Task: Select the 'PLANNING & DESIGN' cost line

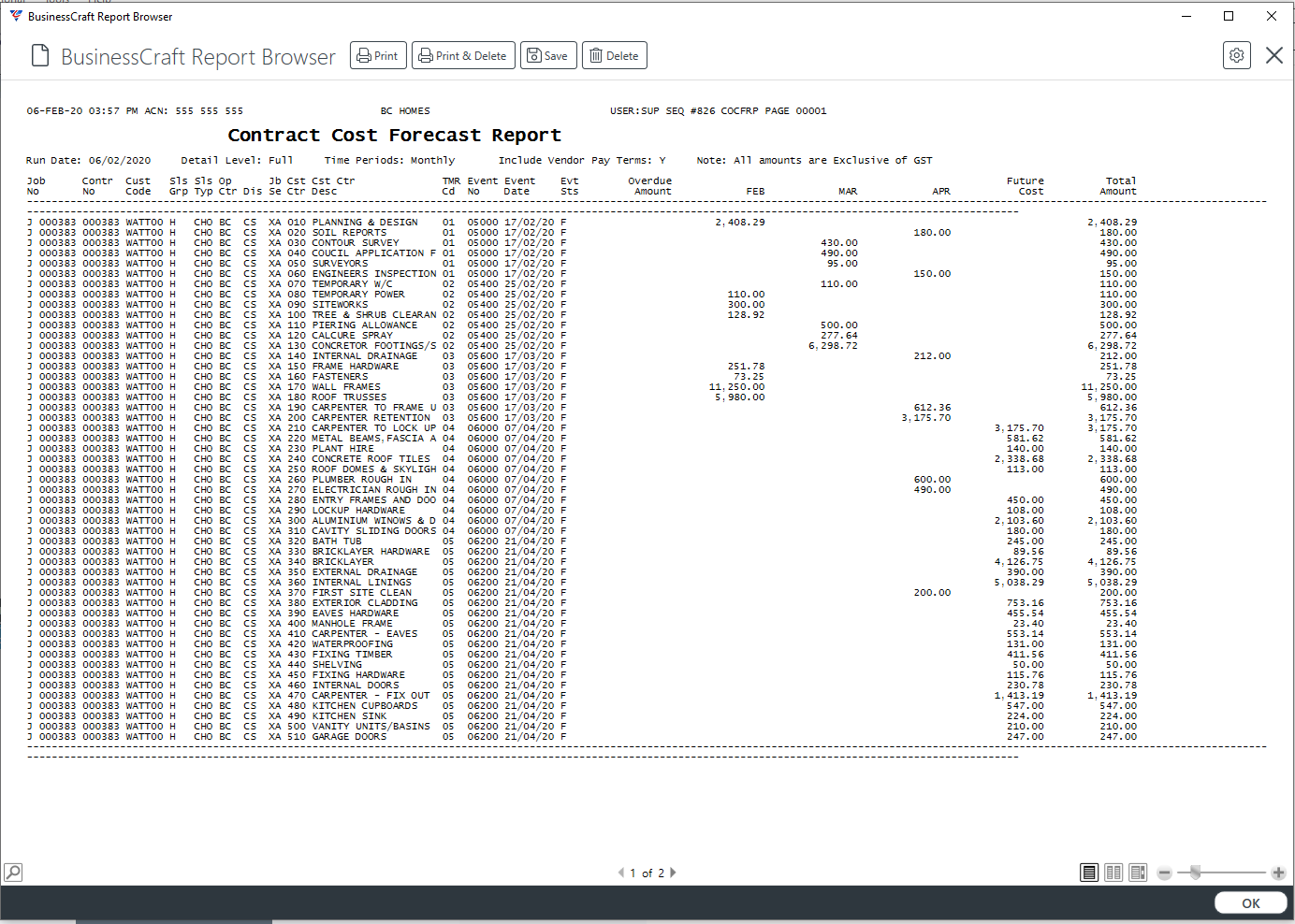Action: pyautogui.click(x=583, y=223)
